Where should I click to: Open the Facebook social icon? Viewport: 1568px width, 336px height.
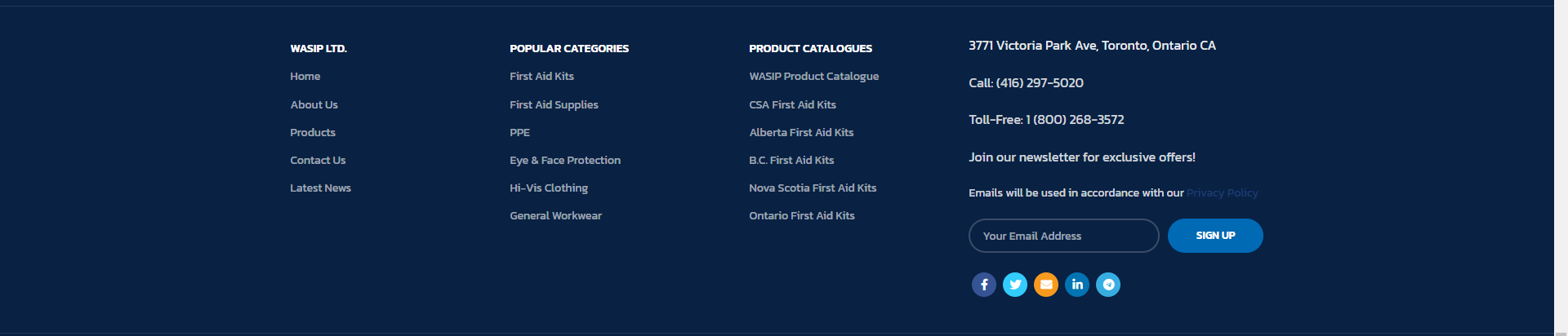pyautogui.click(x=984, y=285)
